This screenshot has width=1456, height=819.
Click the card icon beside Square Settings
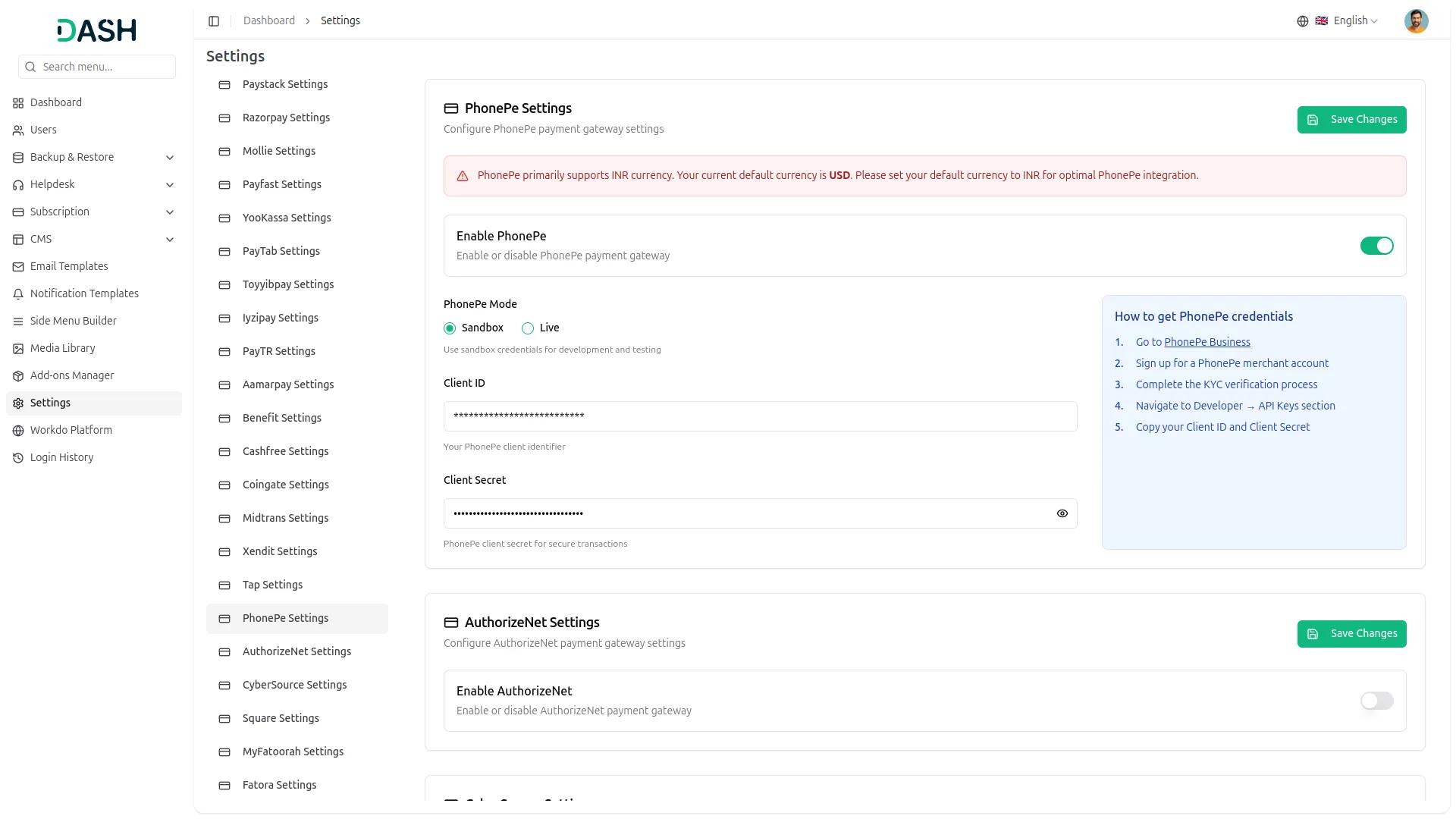pyautogui.click(x=224, y=719)
